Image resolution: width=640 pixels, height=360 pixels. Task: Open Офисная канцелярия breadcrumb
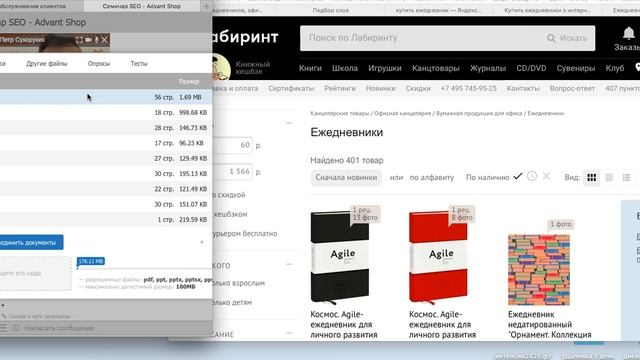pyautogui.click(x=402, y=113)
